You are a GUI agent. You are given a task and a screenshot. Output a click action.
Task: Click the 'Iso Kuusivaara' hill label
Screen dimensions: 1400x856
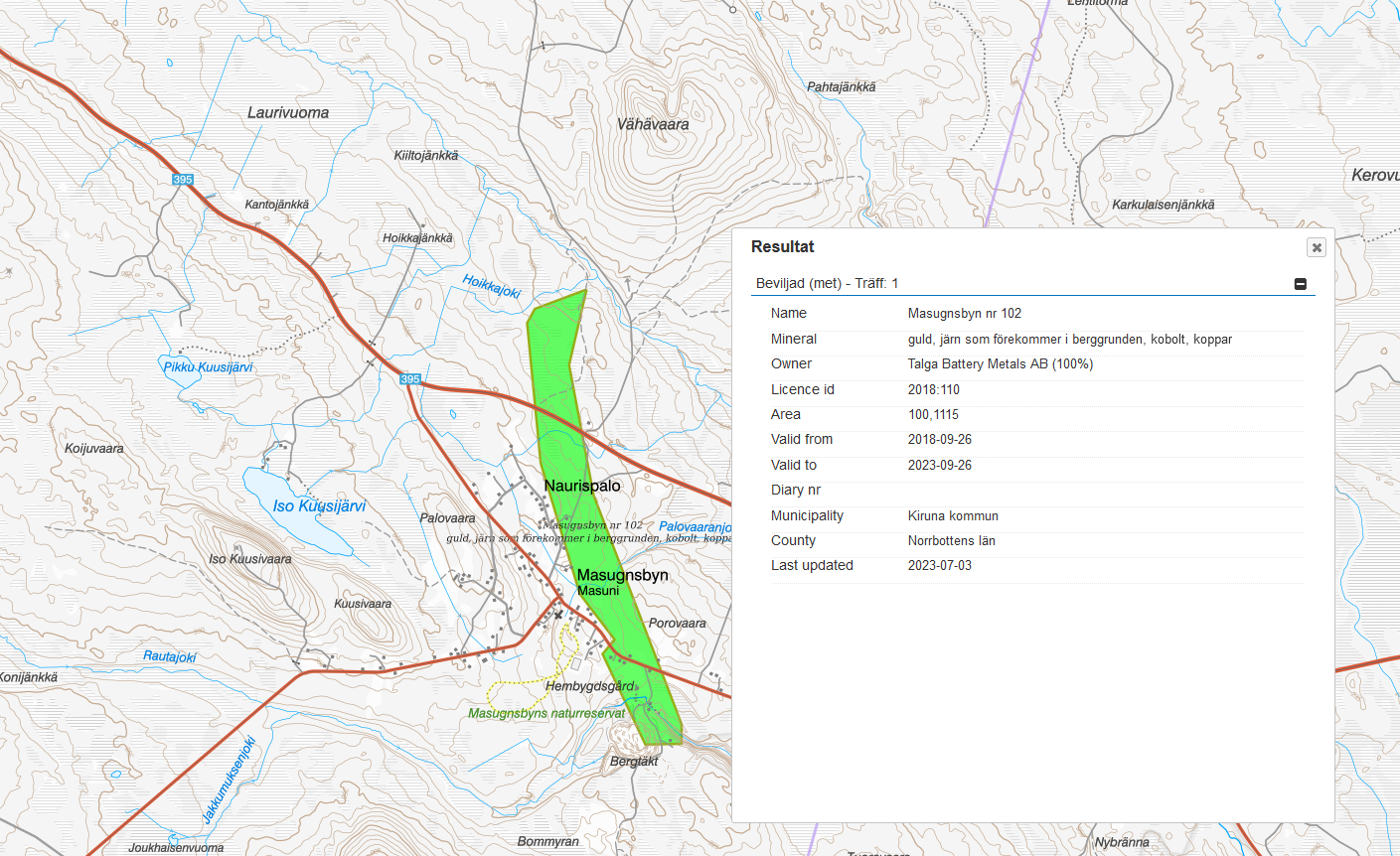pyautogui.click(x=250, y=559)
